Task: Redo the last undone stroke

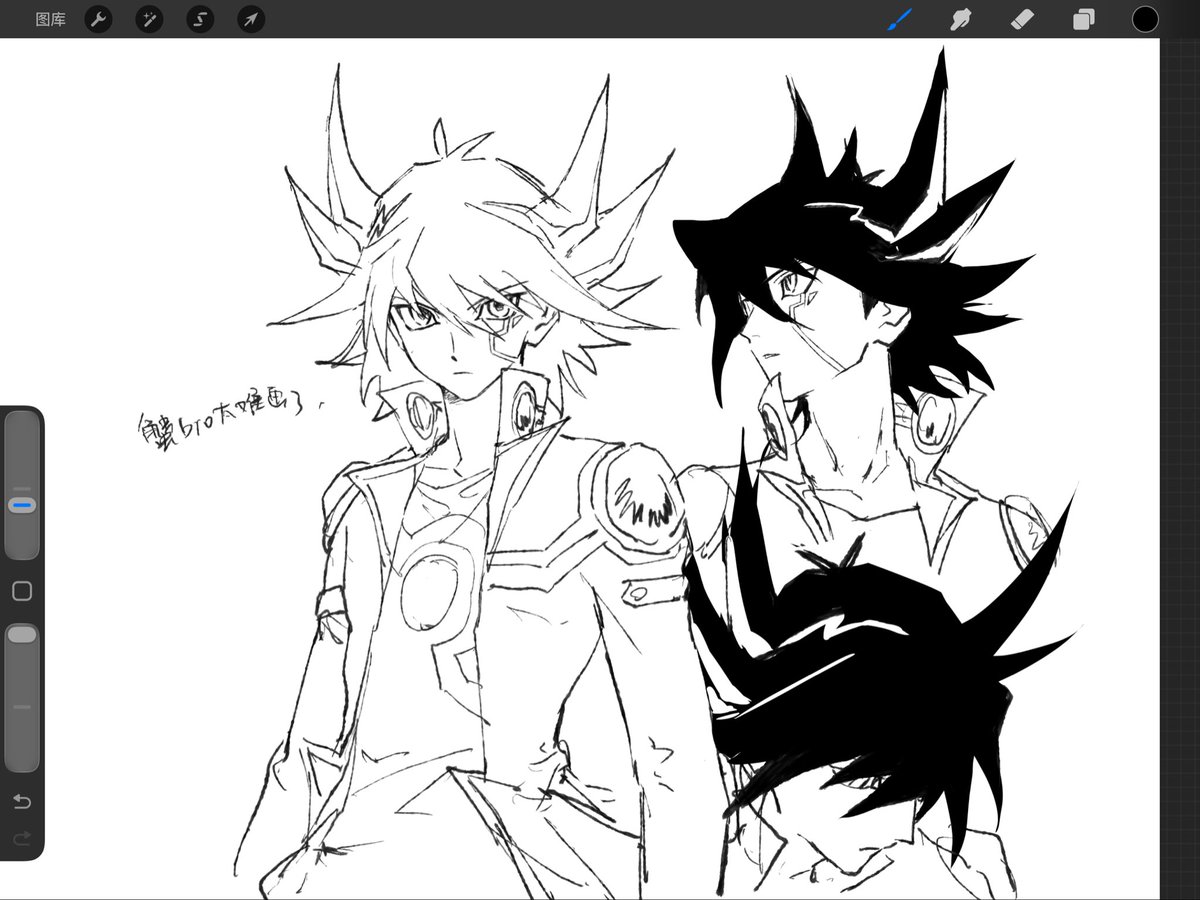Action: (22, 838)
